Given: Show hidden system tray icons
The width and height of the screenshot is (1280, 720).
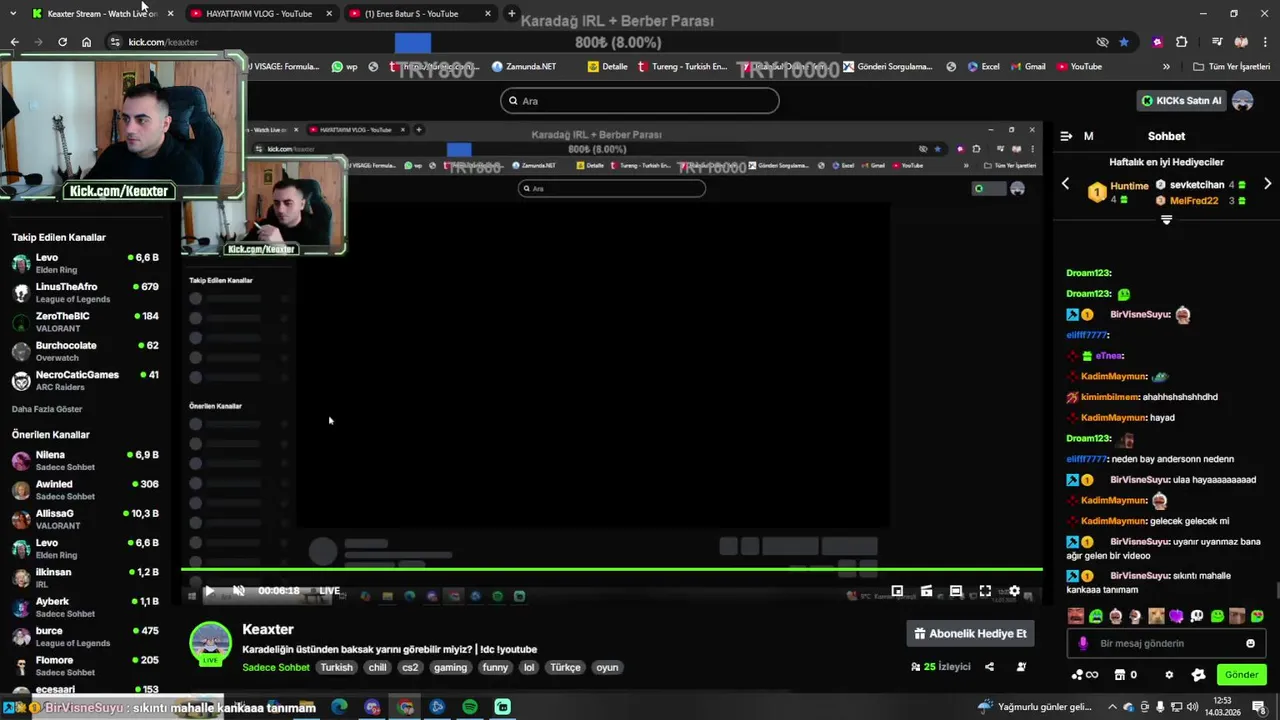Looking at the screenshot, I should 1112,707.
